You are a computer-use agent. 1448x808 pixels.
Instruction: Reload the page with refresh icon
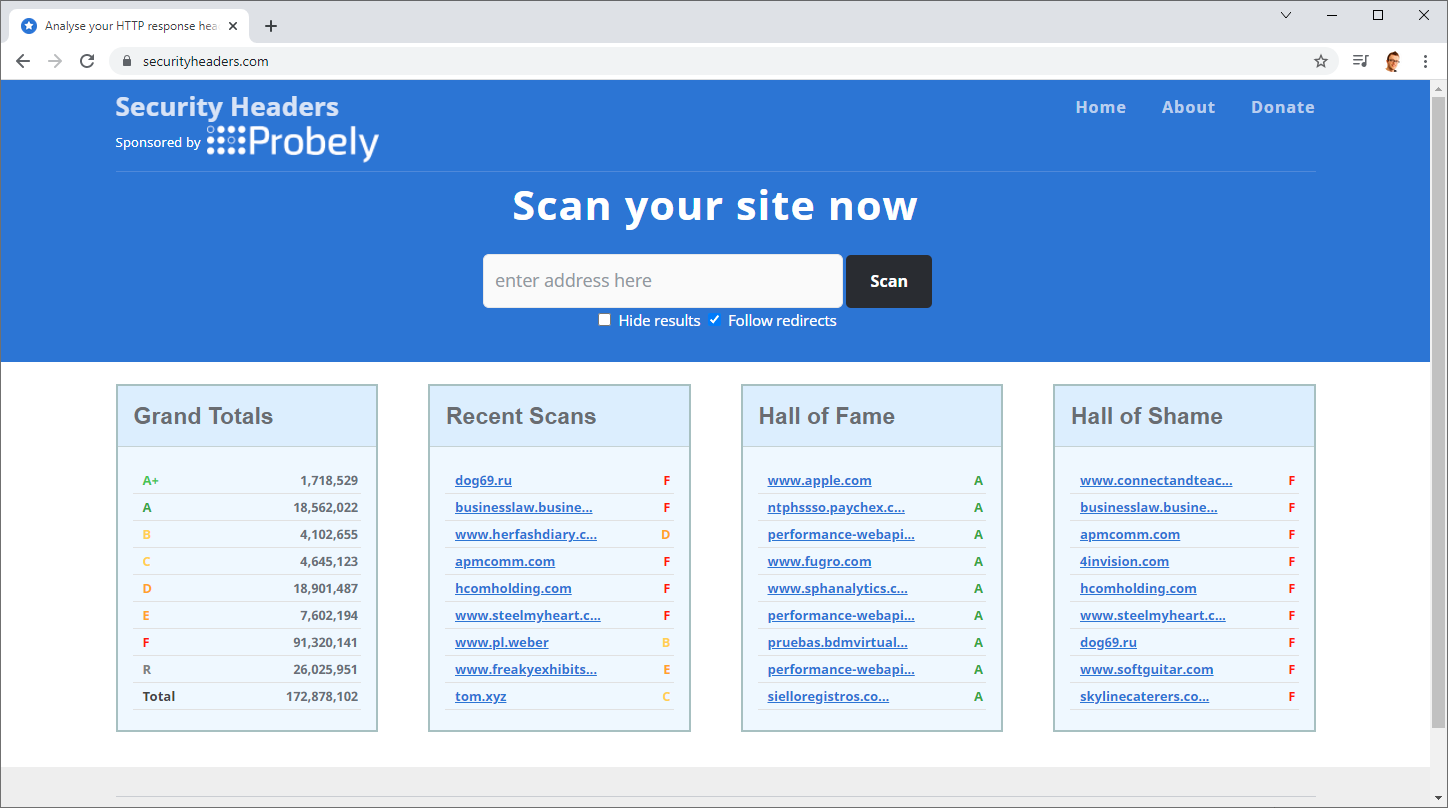click(87, 61)
